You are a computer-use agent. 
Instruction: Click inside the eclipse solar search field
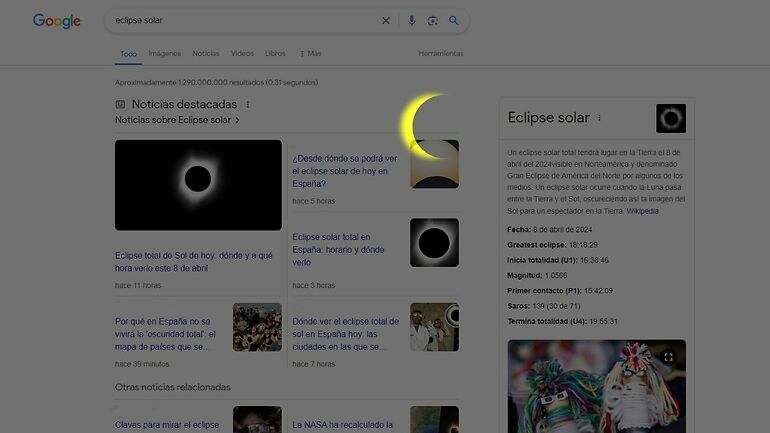tap(243, 21)
